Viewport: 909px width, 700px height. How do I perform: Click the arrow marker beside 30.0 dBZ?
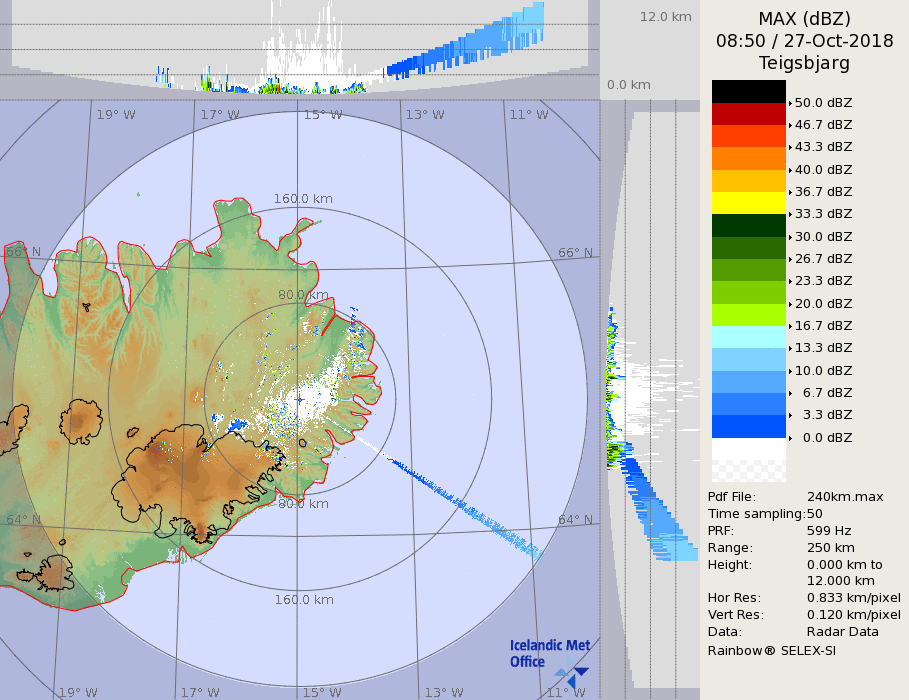tap(790, 237)
